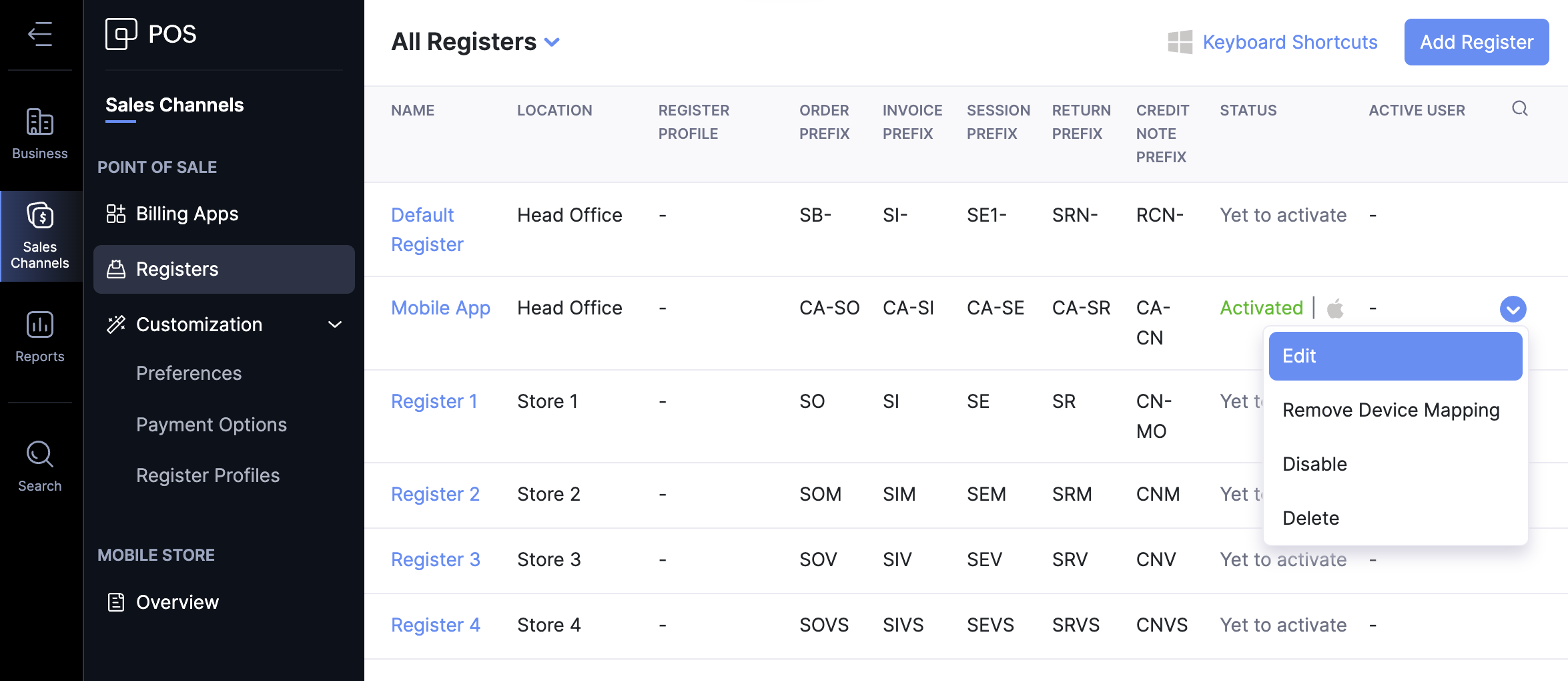Screen dimensions: 1568x681
Task: Close the Mobile App row actions dropdown
Action: (1513, 309)
